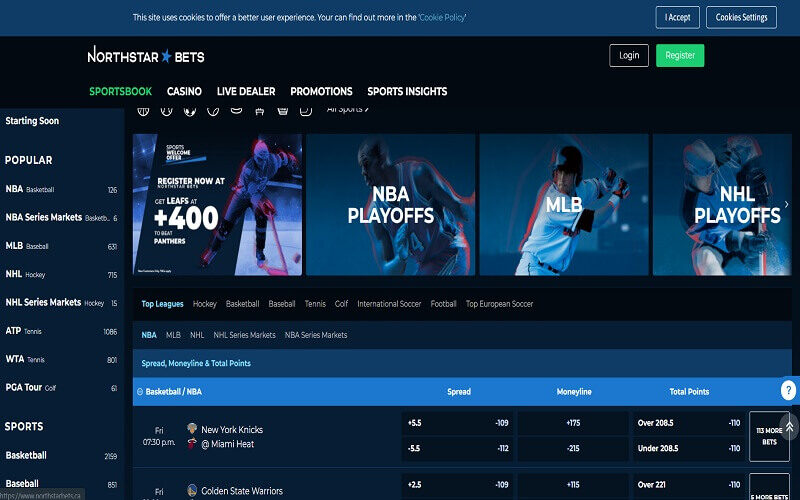Open the MLB banner
Screen dimensions: 800x500
(564, 205)
